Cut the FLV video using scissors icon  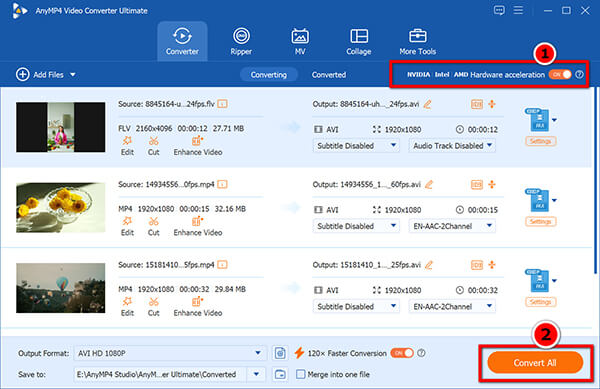pos(153,146)
